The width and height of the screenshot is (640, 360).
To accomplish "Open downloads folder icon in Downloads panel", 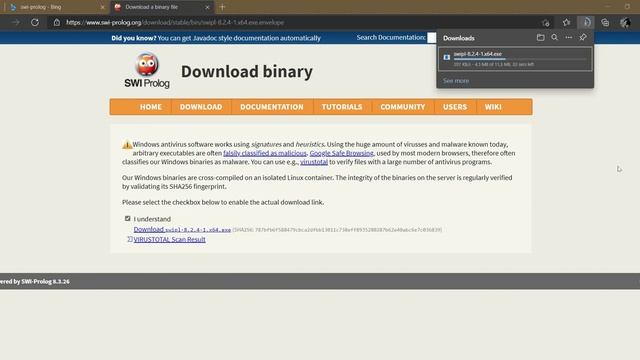I will click(540, 38).
